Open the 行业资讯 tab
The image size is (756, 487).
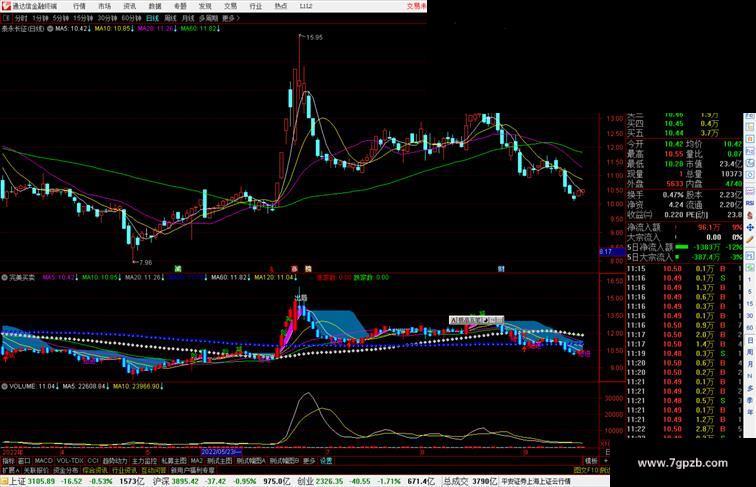click(124, 470)
